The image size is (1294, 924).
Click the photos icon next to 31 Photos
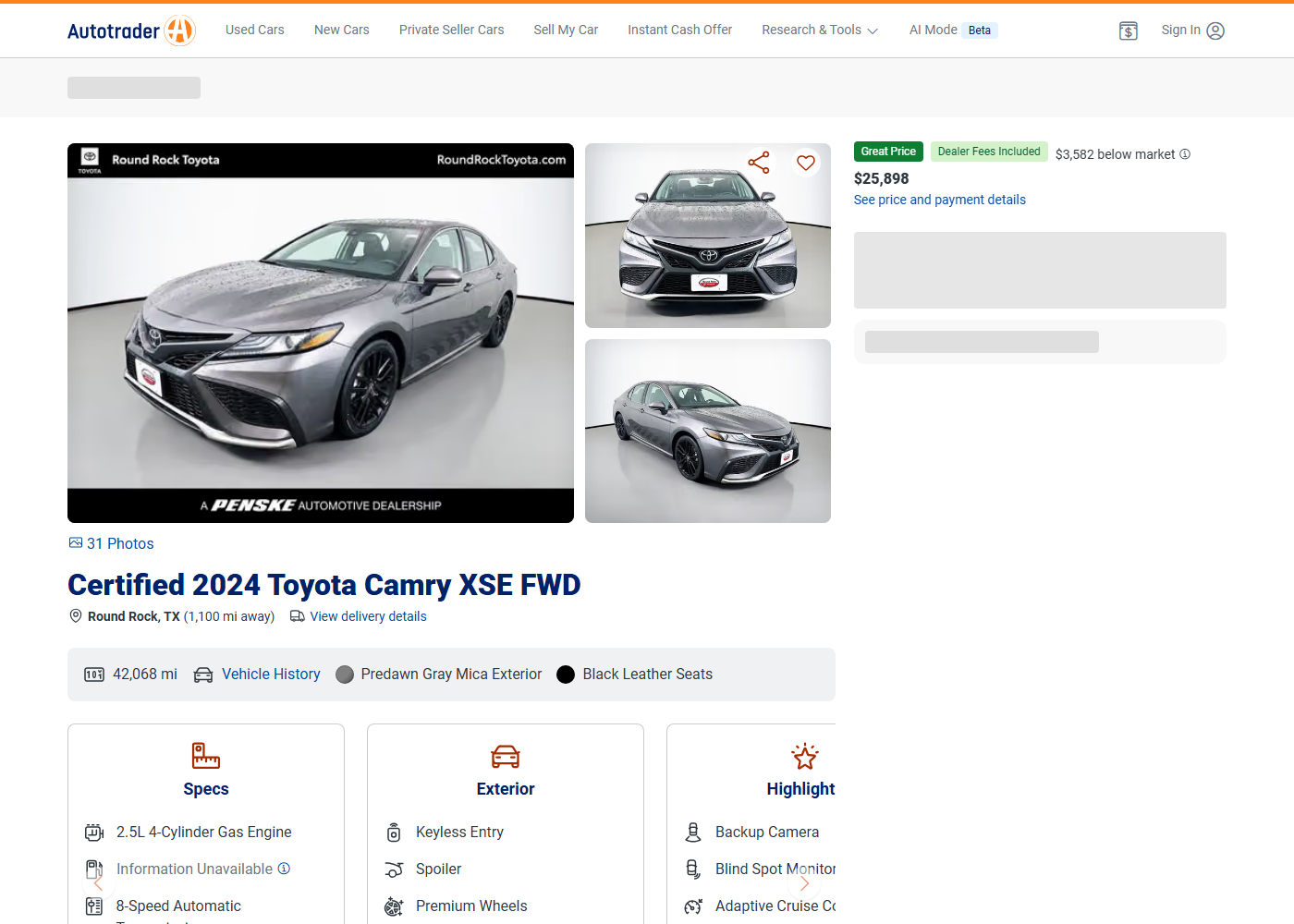[x=76, y=543]
